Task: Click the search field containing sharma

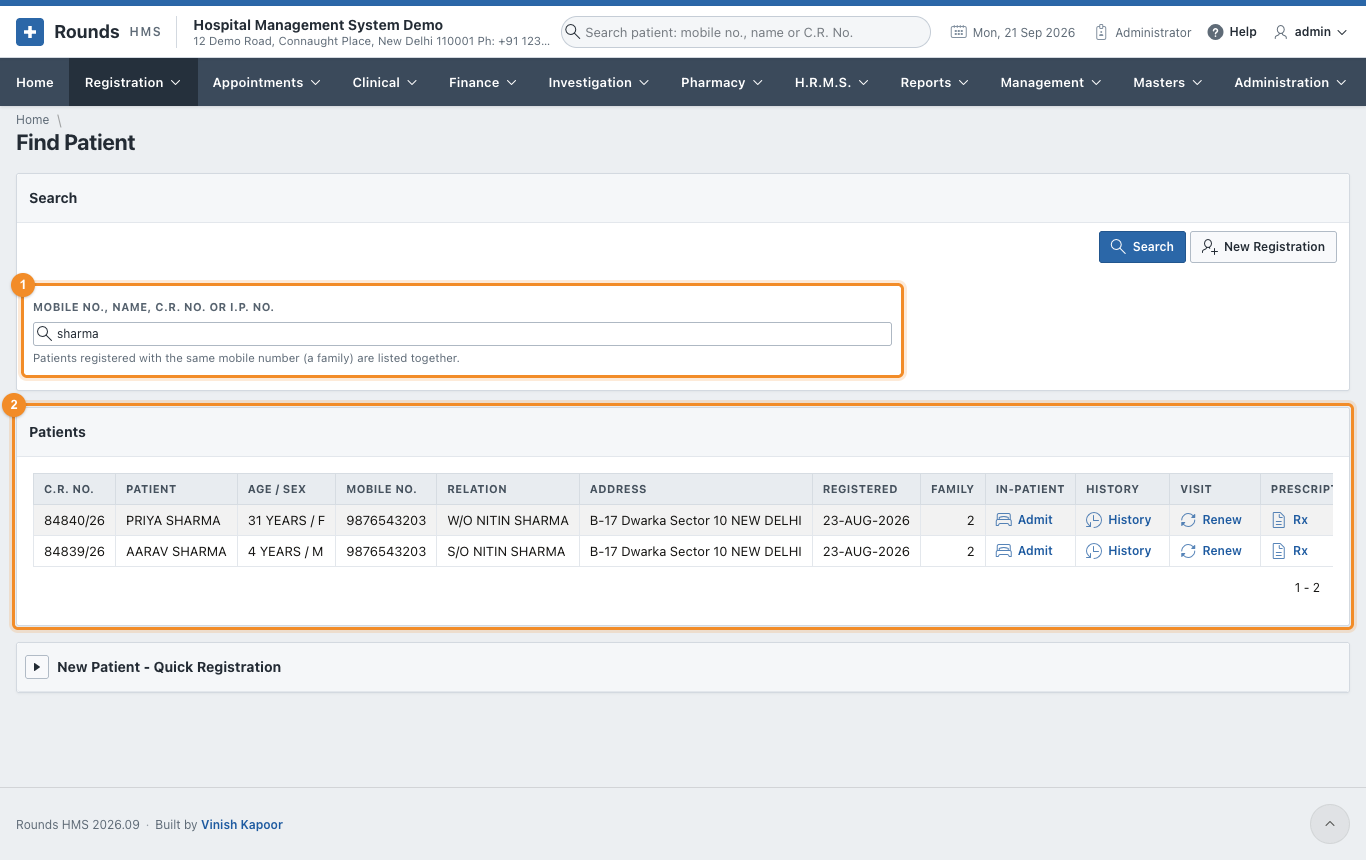Action: tap(462, 334)
